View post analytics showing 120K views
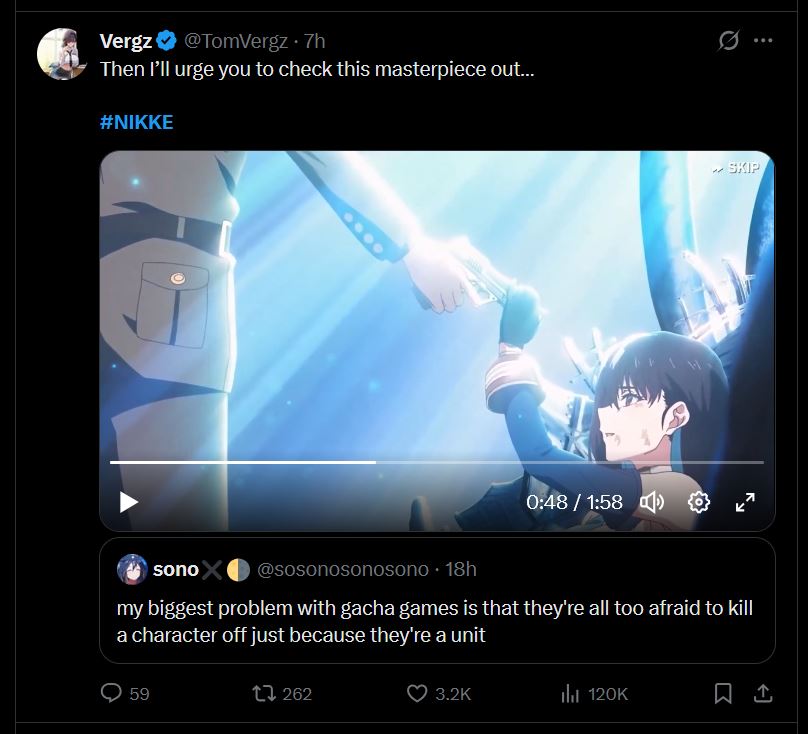Image resolution: width=808 pixels, height=734 pixels. [x=594, y=694]
